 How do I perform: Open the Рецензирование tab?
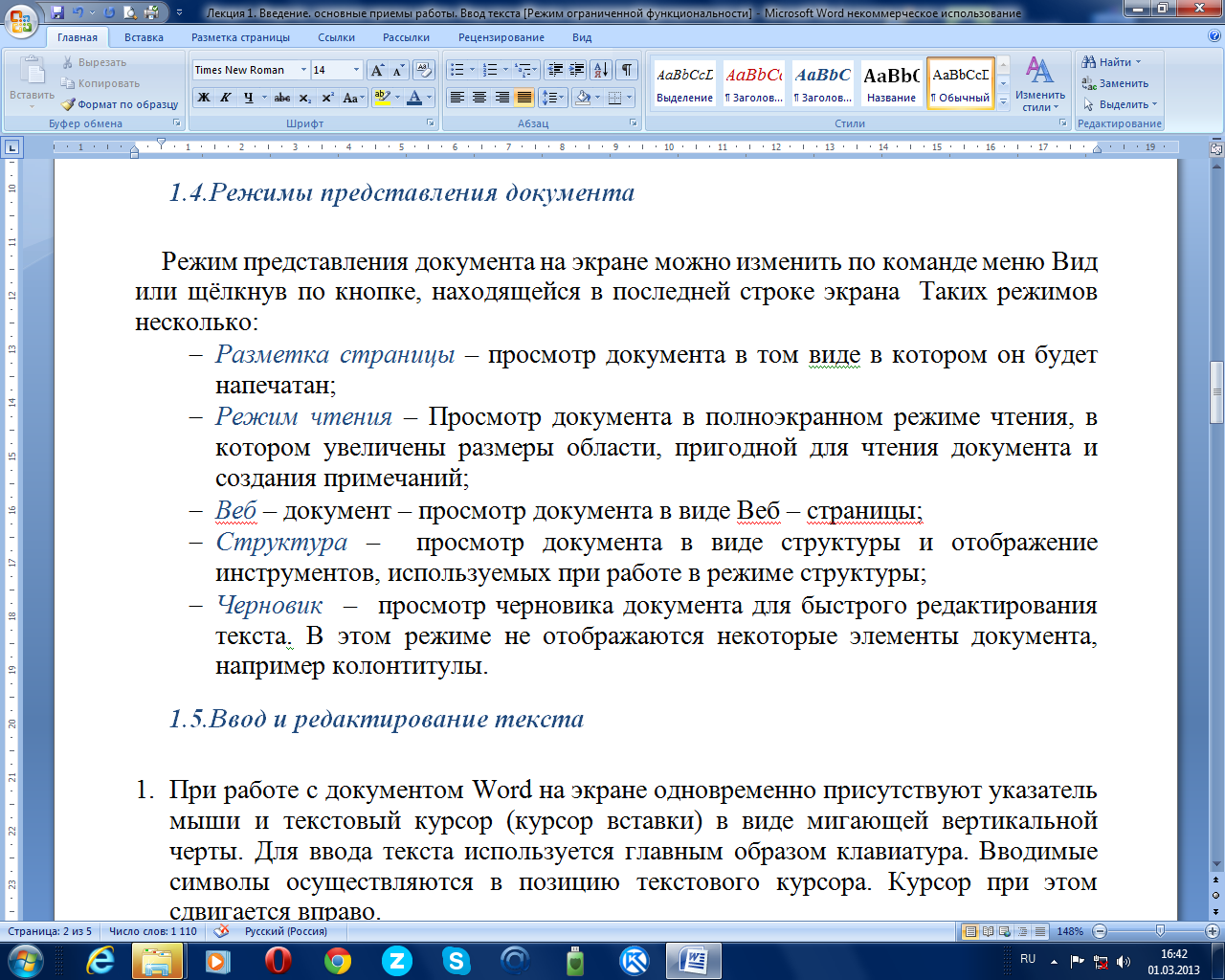501,37
